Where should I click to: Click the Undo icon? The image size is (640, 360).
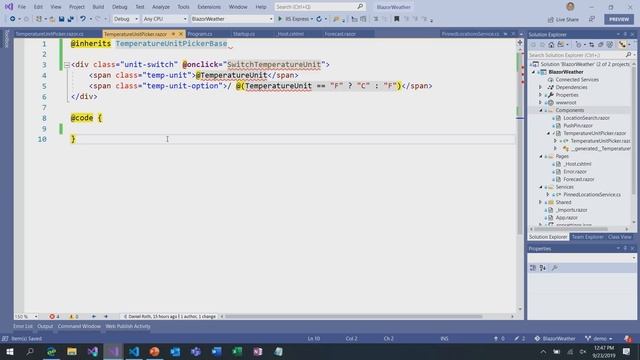coord(83,19)
